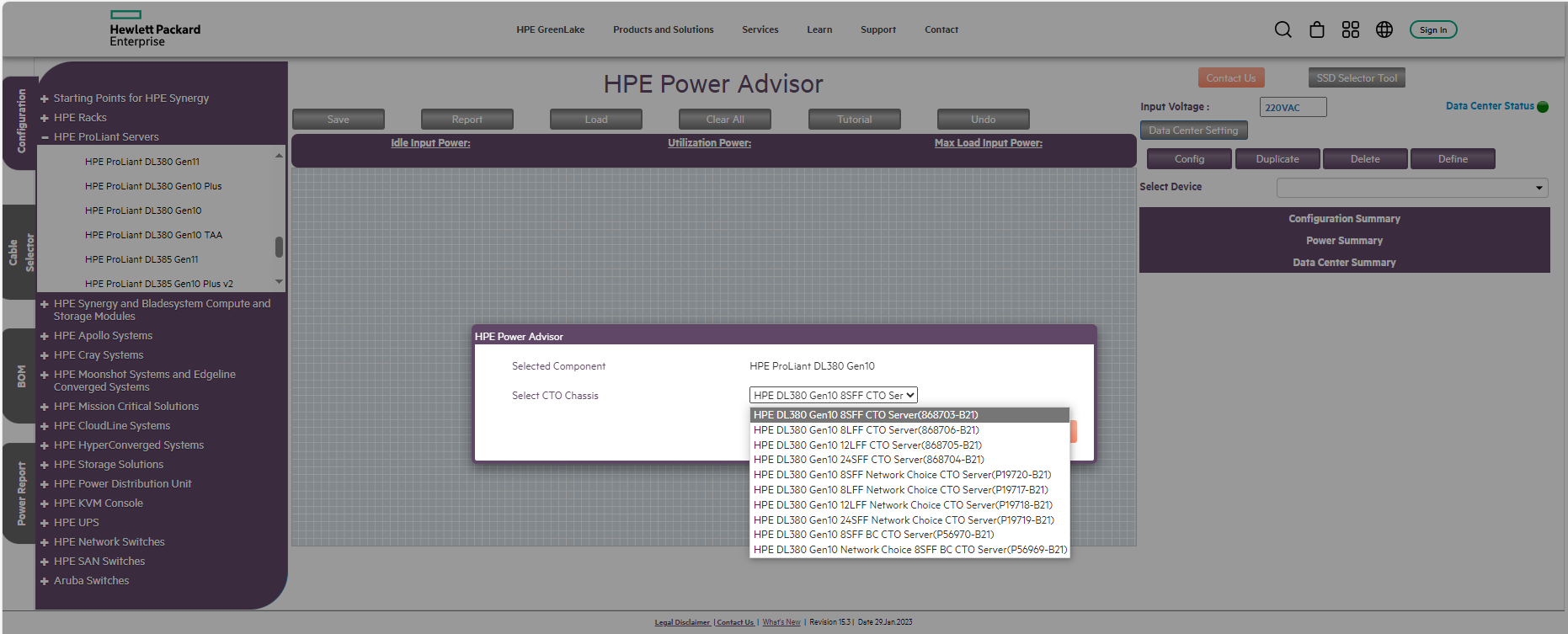Image resolution: width=1568 pixels, height=634 pixels.
Task: Open Products and Solutions menu
Action: [x=664, y=29]
